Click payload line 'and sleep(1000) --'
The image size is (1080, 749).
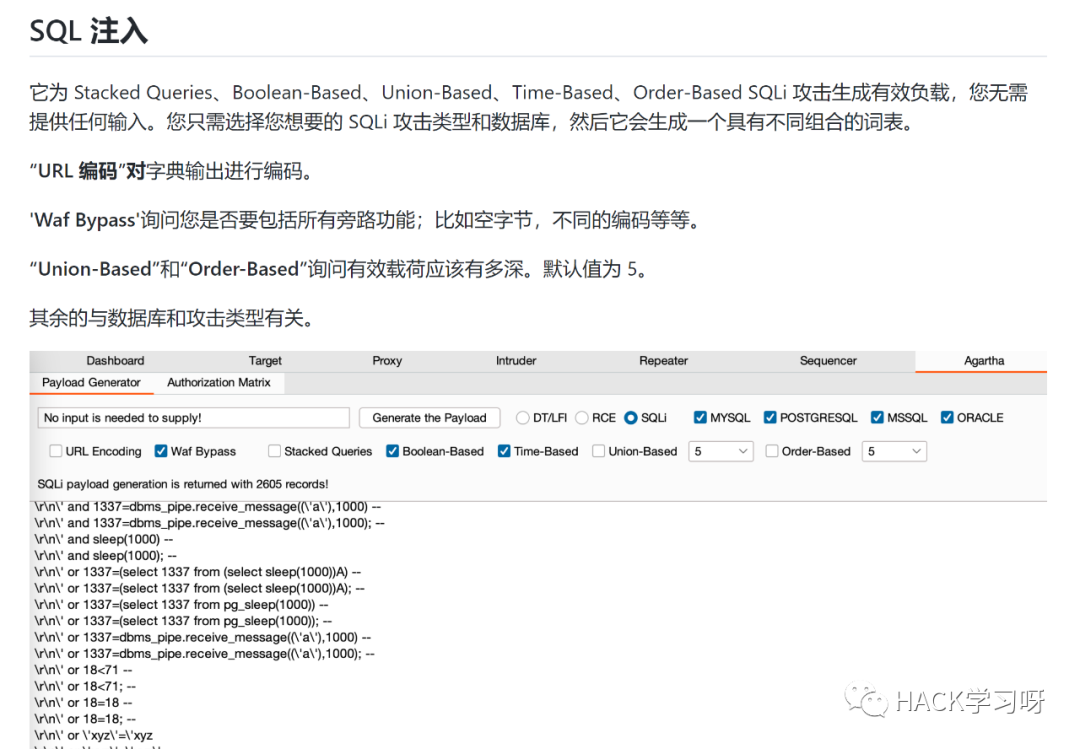tap(104, 539)
